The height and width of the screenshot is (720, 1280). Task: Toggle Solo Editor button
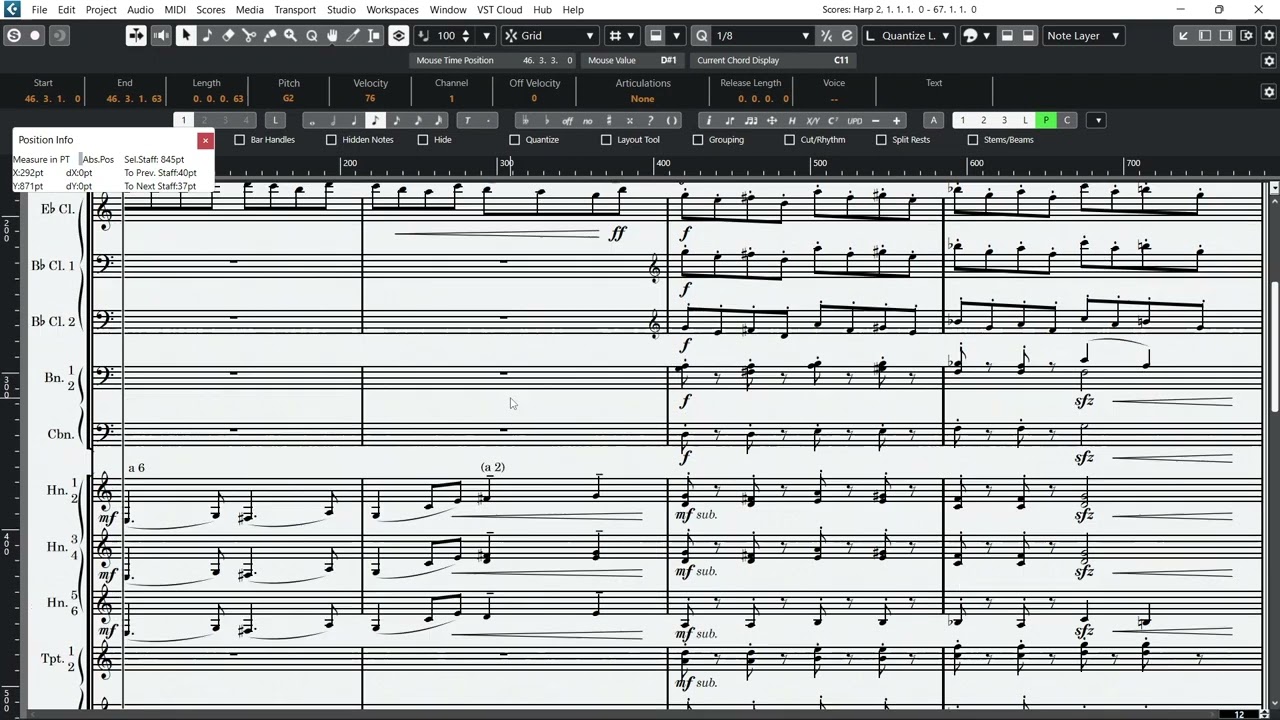point(14,36)
